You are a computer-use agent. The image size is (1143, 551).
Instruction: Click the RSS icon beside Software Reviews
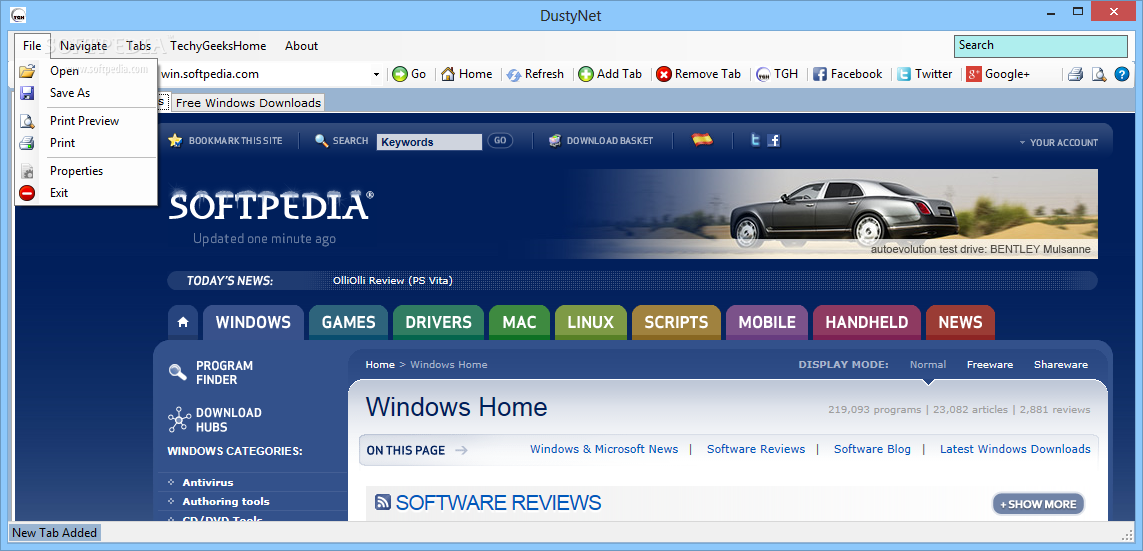point(383,502)
